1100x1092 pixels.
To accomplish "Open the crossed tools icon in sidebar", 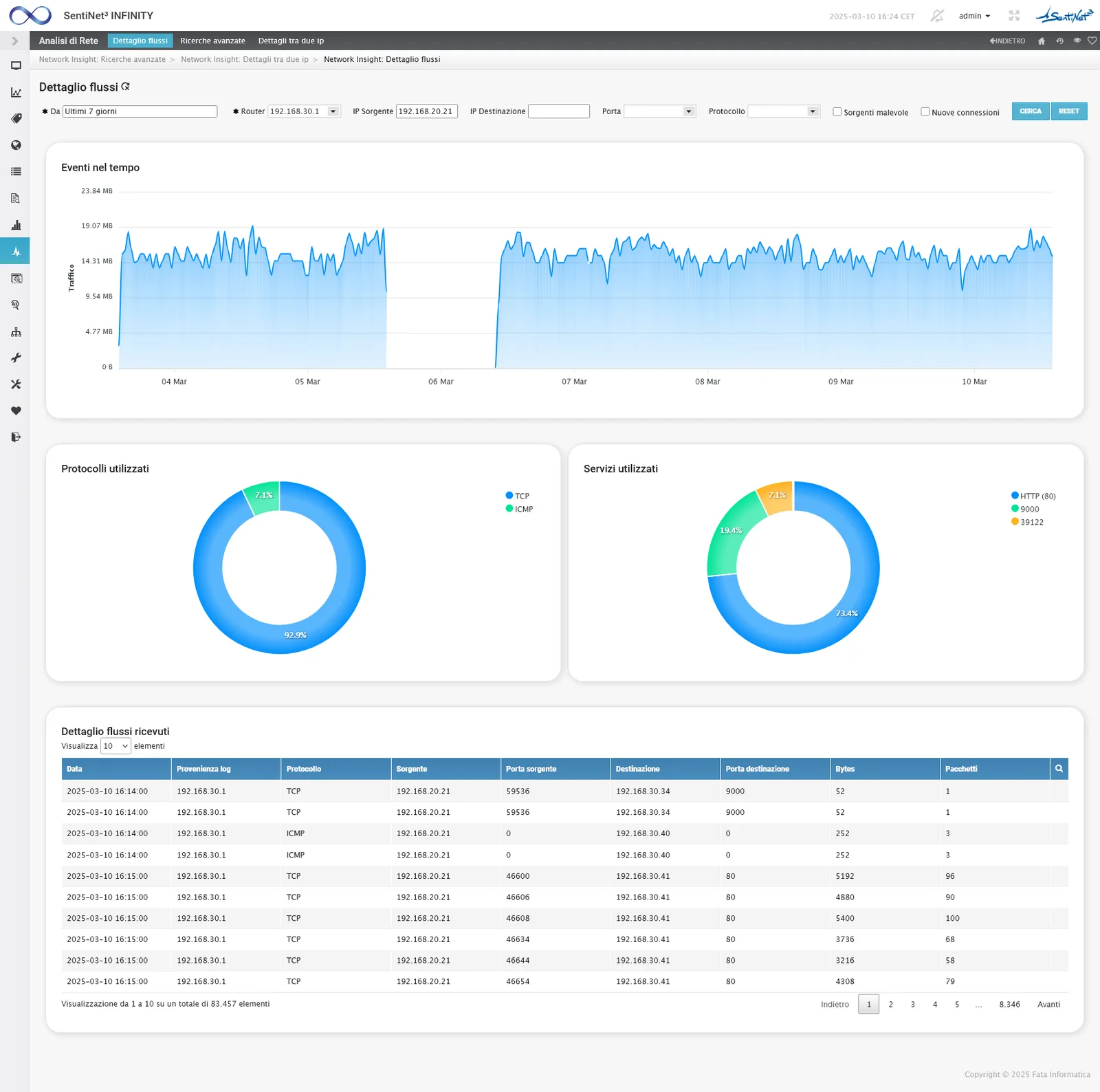I will pyautogui.click(x=16, y=384).
